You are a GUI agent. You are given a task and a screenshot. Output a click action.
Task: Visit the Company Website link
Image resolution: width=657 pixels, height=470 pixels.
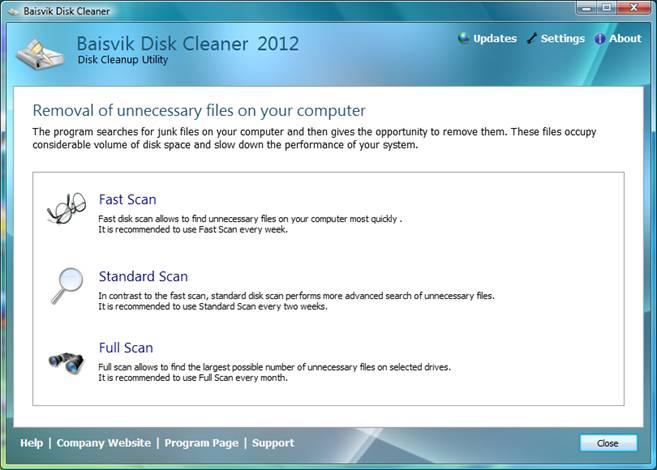103,443
